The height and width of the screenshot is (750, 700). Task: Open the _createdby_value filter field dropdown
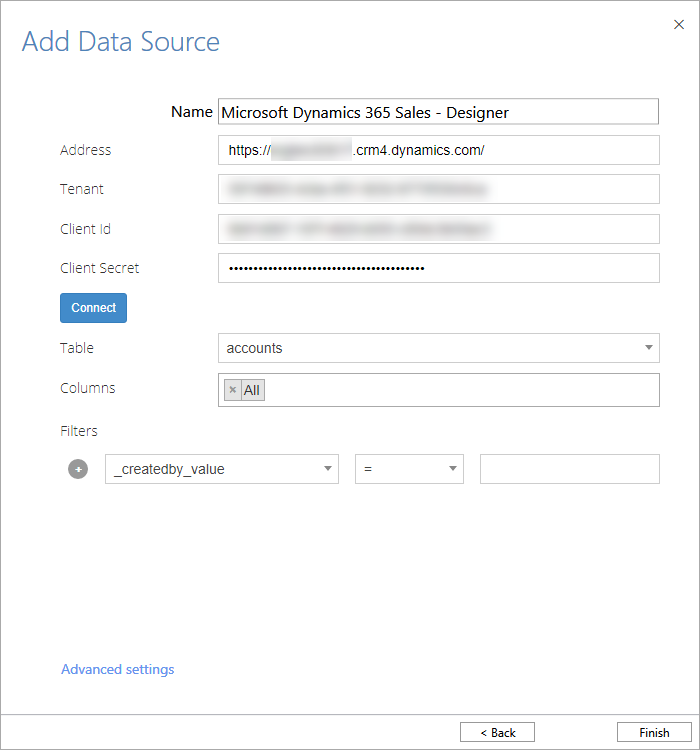pyautogui.click(x=222, y=469)
